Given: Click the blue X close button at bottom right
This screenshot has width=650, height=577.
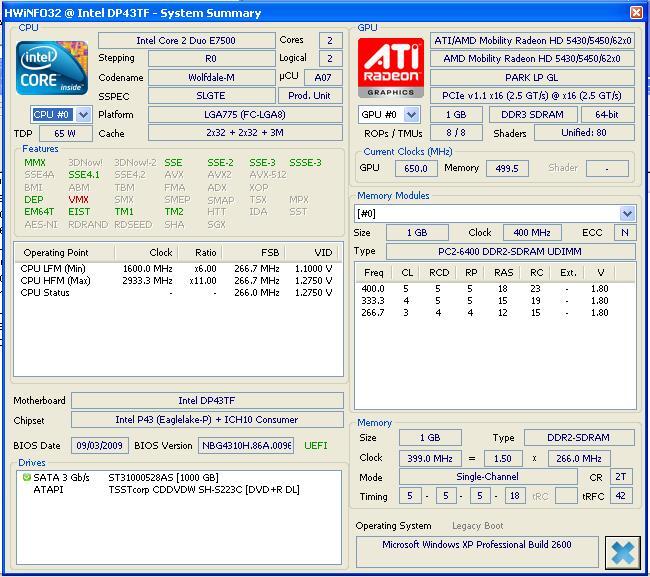Looking at the screenshot, I should pyautogui.click(x=622, y=553).
